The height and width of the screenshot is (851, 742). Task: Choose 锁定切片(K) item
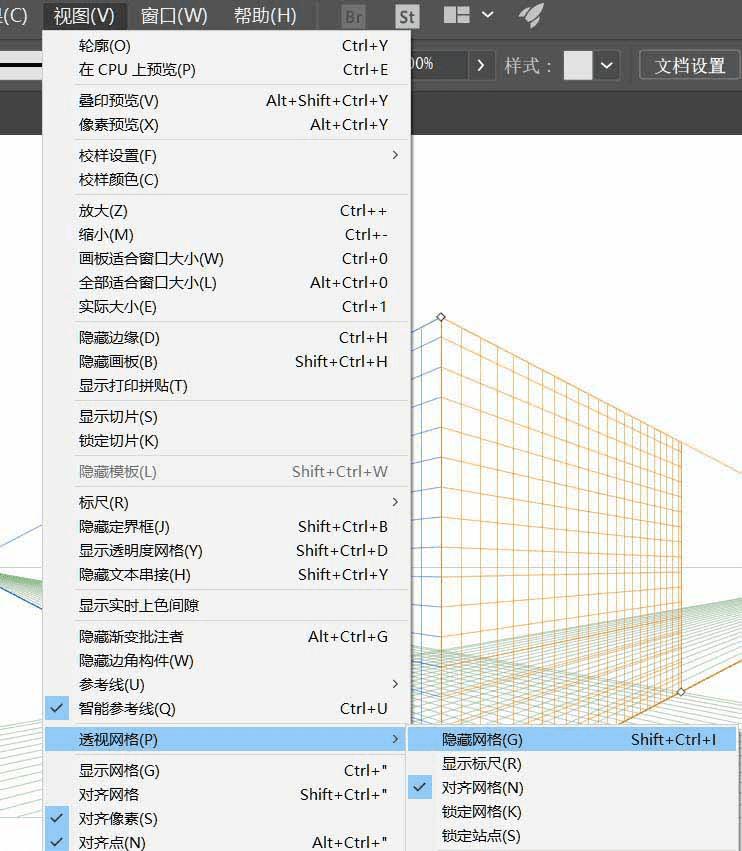tap(227, 440)
